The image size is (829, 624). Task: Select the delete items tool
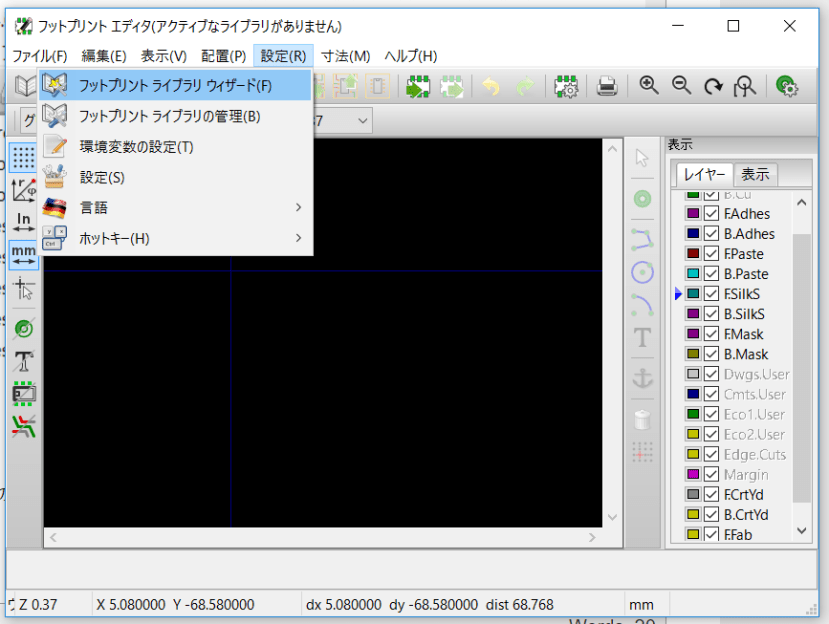point(642,419)
